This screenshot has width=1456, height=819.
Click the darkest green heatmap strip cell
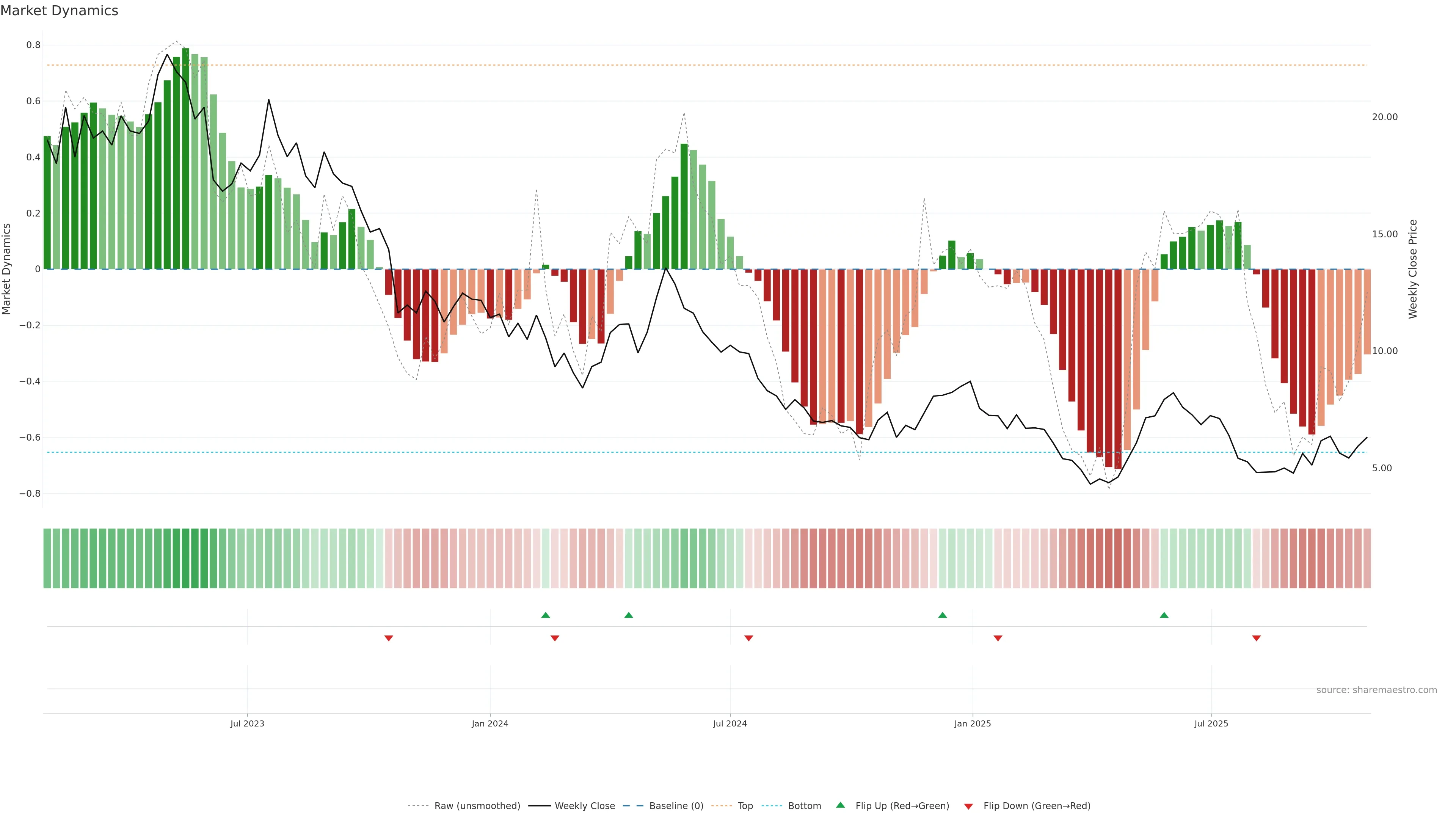186,559
